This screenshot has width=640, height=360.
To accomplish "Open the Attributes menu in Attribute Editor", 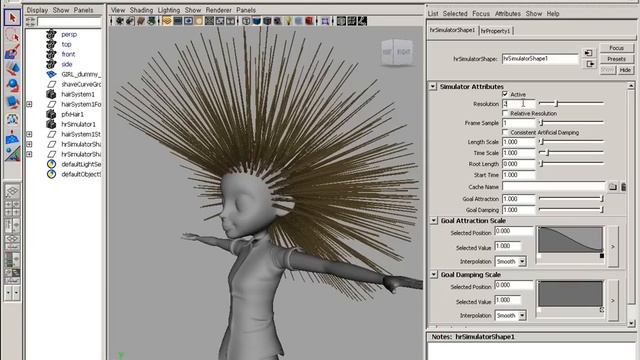I will click(508, 13).
